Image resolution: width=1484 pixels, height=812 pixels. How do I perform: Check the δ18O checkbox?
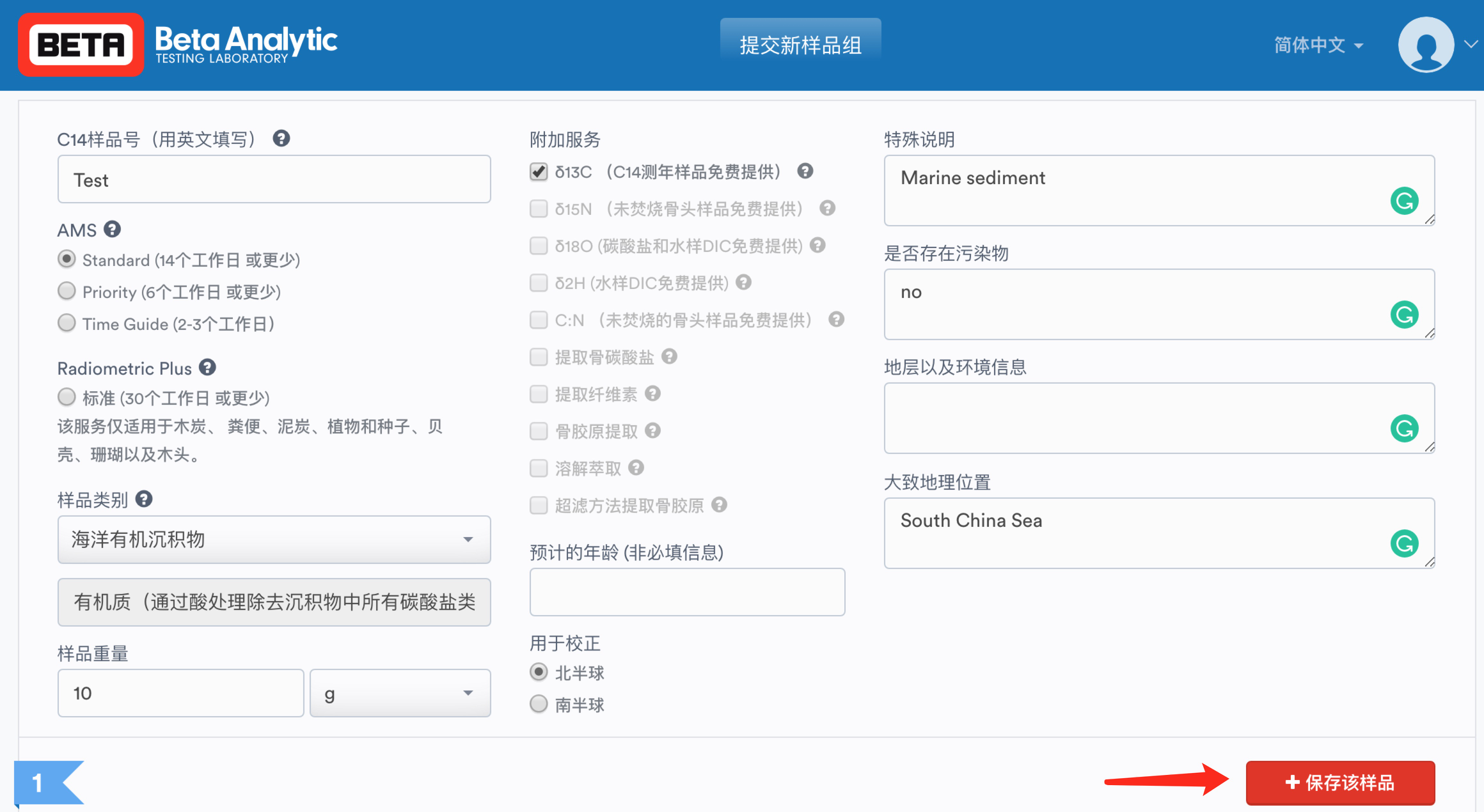[539, 246]
